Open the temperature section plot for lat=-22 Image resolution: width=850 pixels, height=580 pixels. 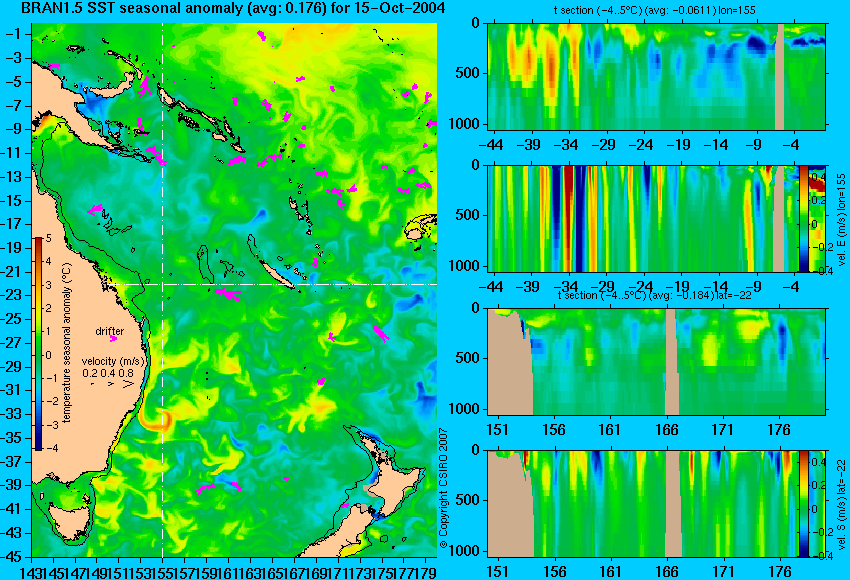[x=656, y=362]
